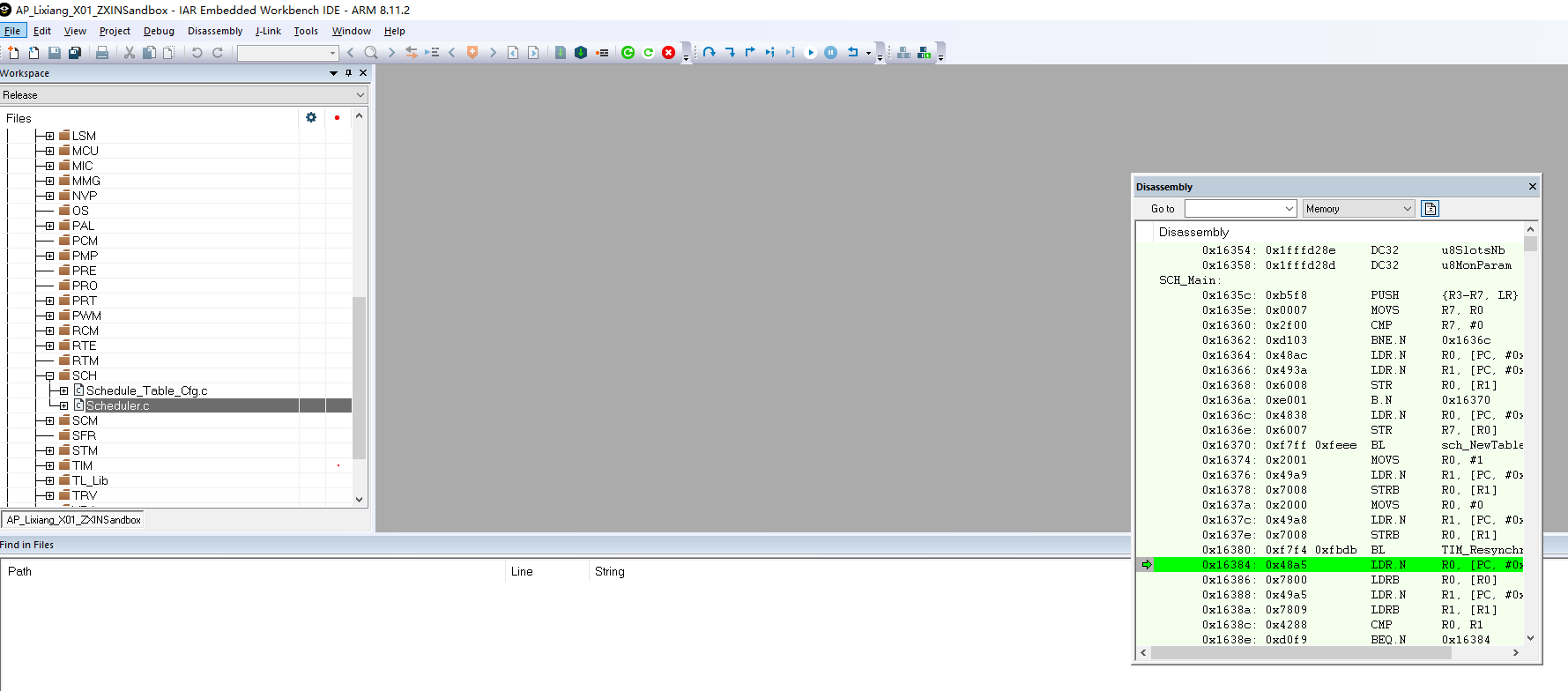The width and height of the screenshot is (1568, 691).
Task: Open the toolbar search combo box
Action: pyautogui.click(x=288, y=53)
